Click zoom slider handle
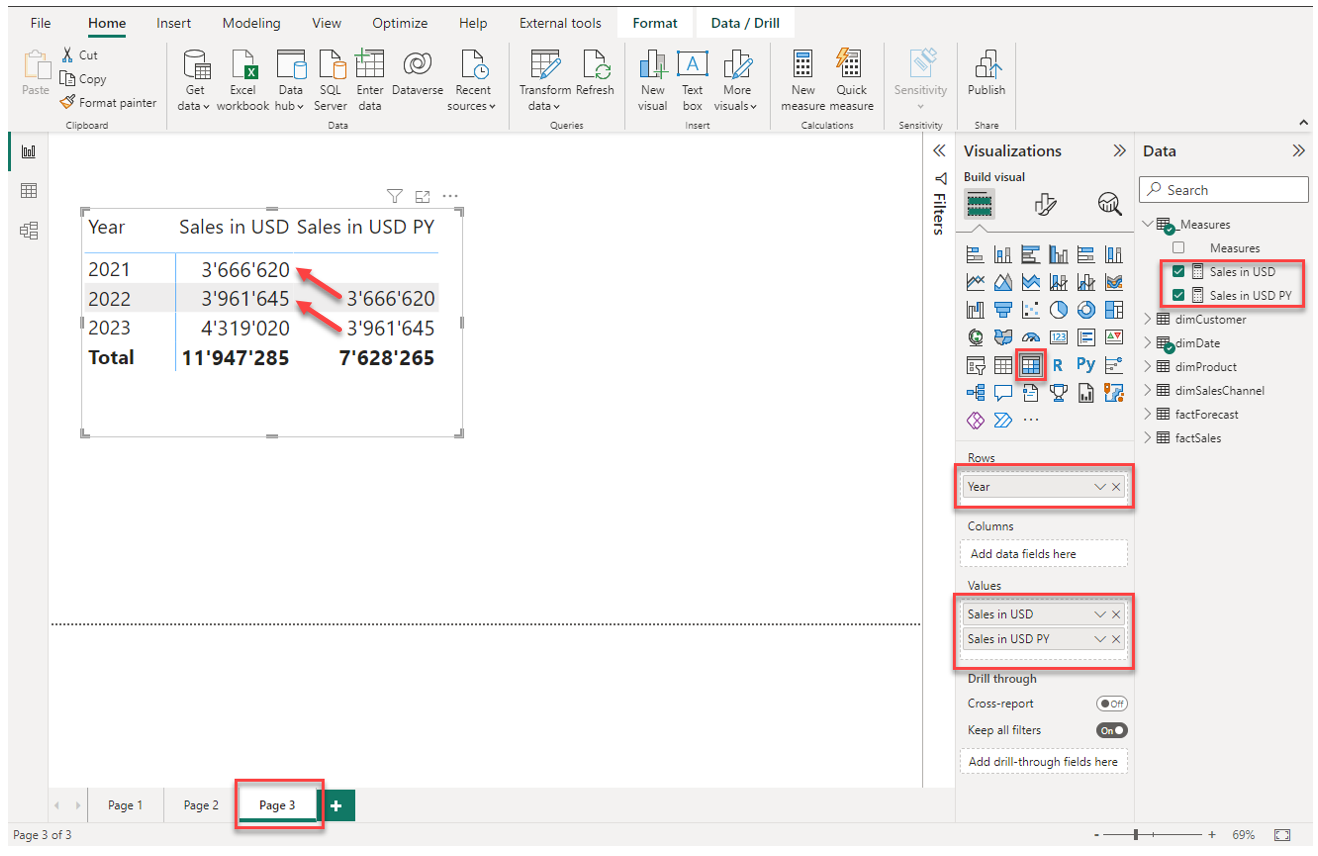This screenshot has width=1318, height=856. point(1135,834)
